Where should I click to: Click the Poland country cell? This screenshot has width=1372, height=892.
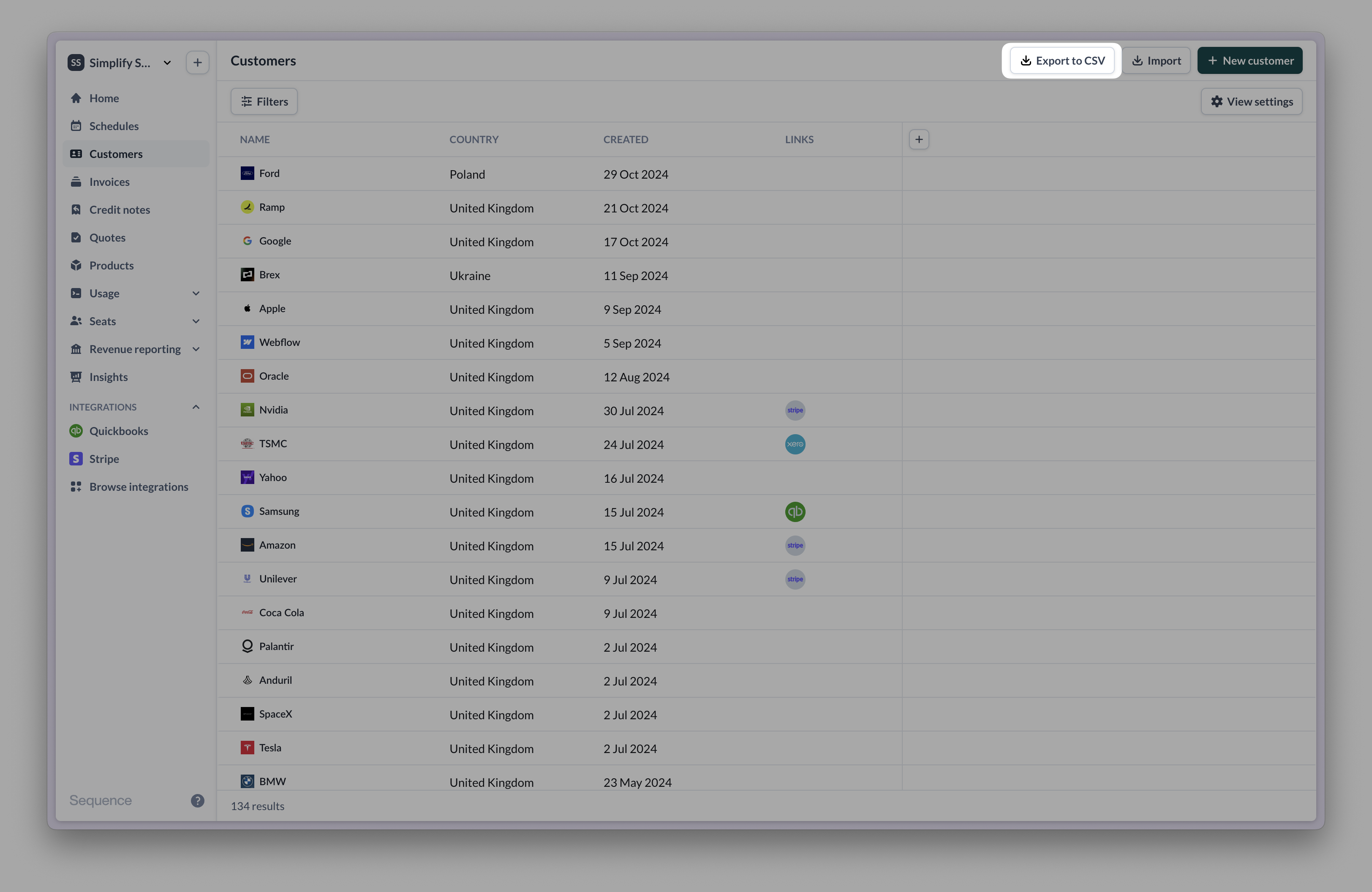[x=467, y=174]
